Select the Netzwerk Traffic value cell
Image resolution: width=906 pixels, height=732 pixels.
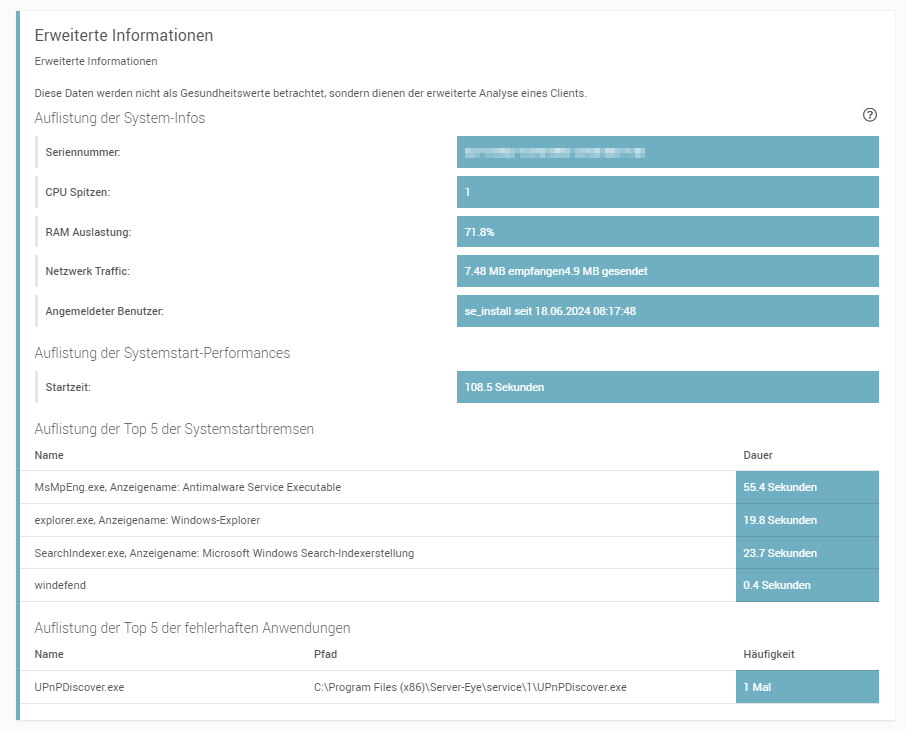(667, 271)
